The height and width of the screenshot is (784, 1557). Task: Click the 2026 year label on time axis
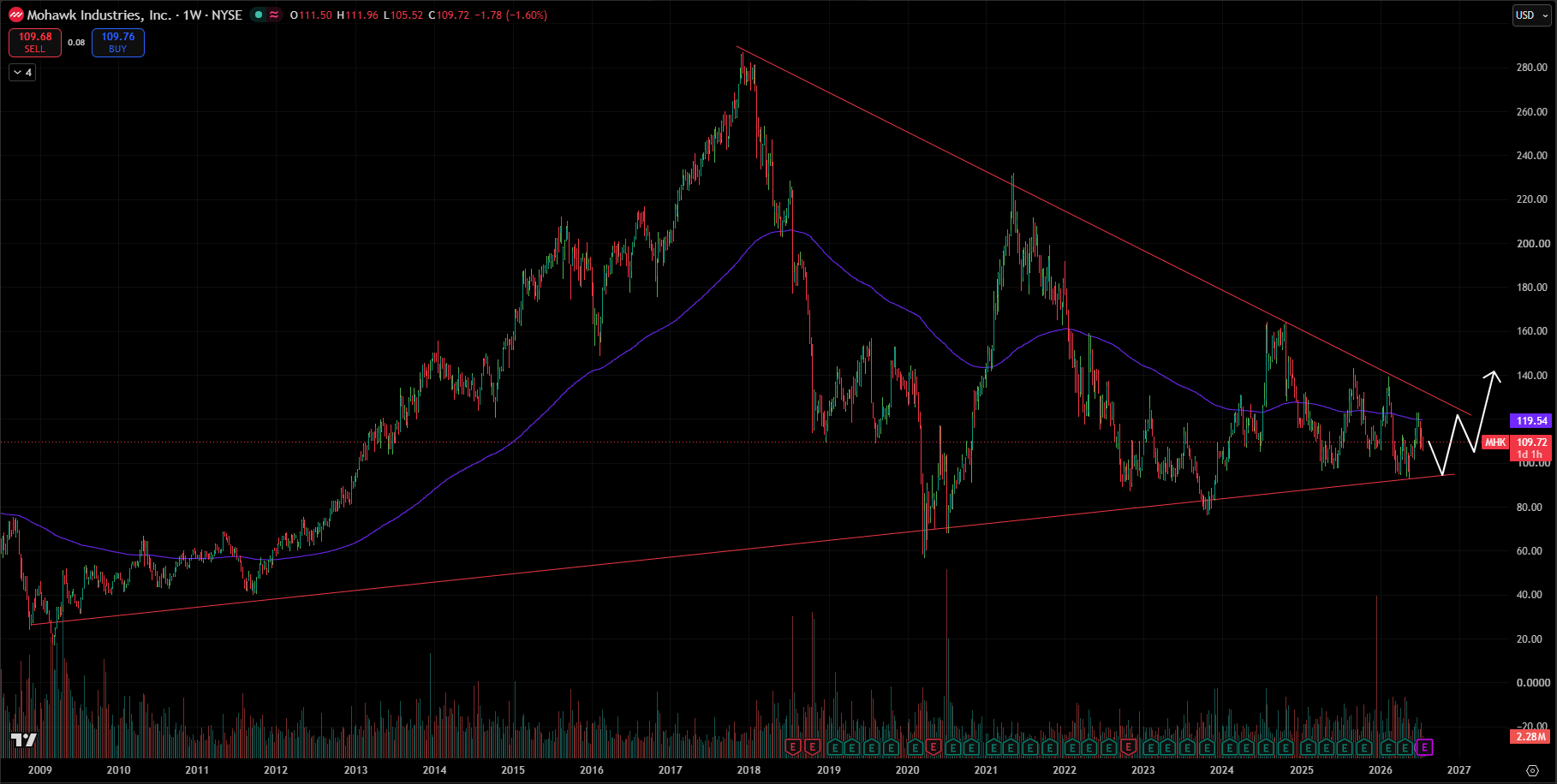[1381, 770]
